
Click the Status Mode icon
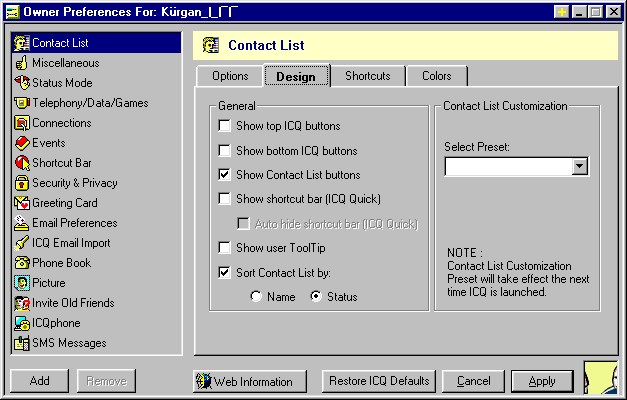pos(22,83)
